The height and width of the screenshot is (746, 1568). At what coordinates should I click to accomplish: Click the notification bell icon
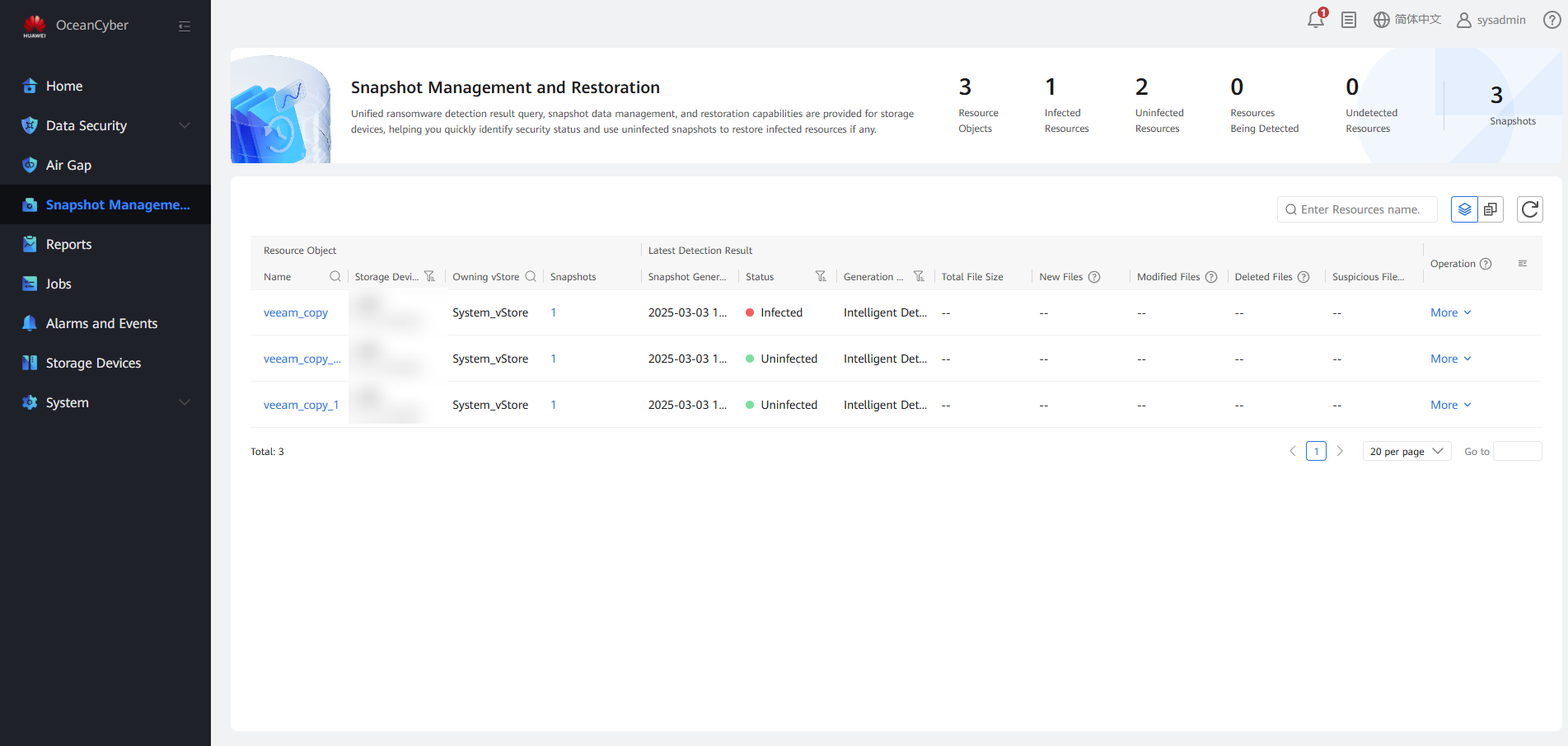click(x=1315, y=20)
